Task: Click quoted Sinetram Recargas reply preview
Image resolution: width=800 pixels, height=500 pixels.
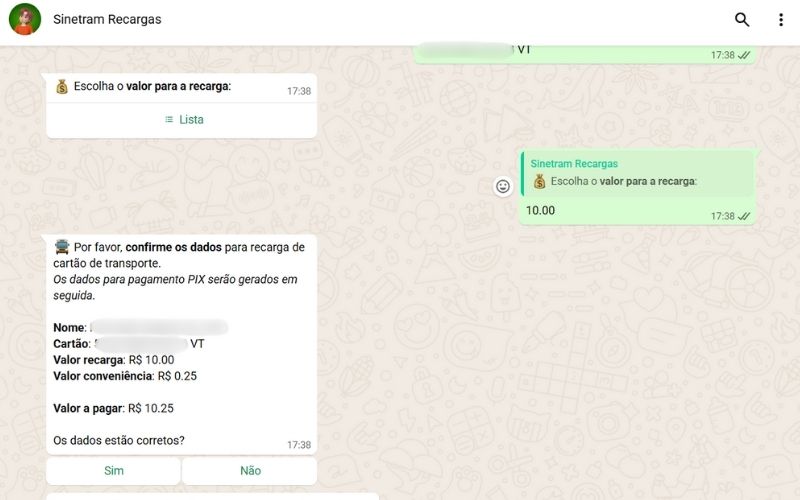Action: pyautogui.click(x=637, y=174)
